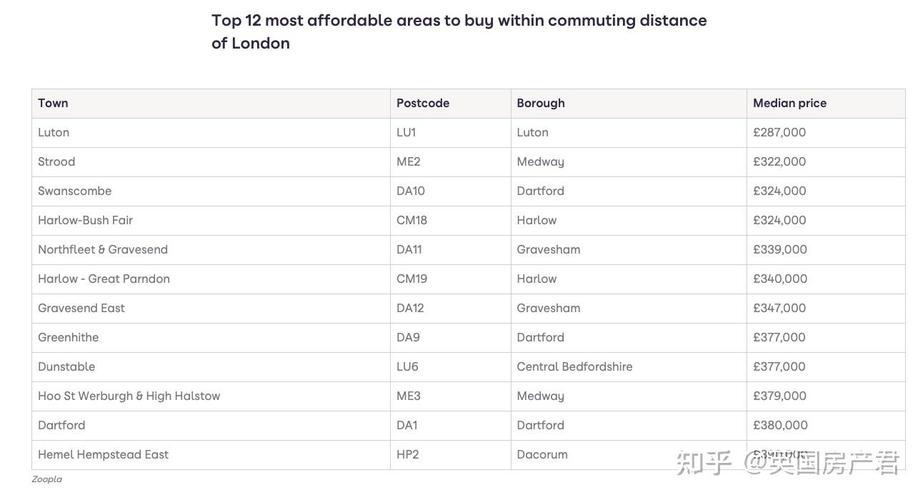The height and width of the screenshot is (500, 923).
Task: Click the "Borough" column header
Action: point(541,103)
